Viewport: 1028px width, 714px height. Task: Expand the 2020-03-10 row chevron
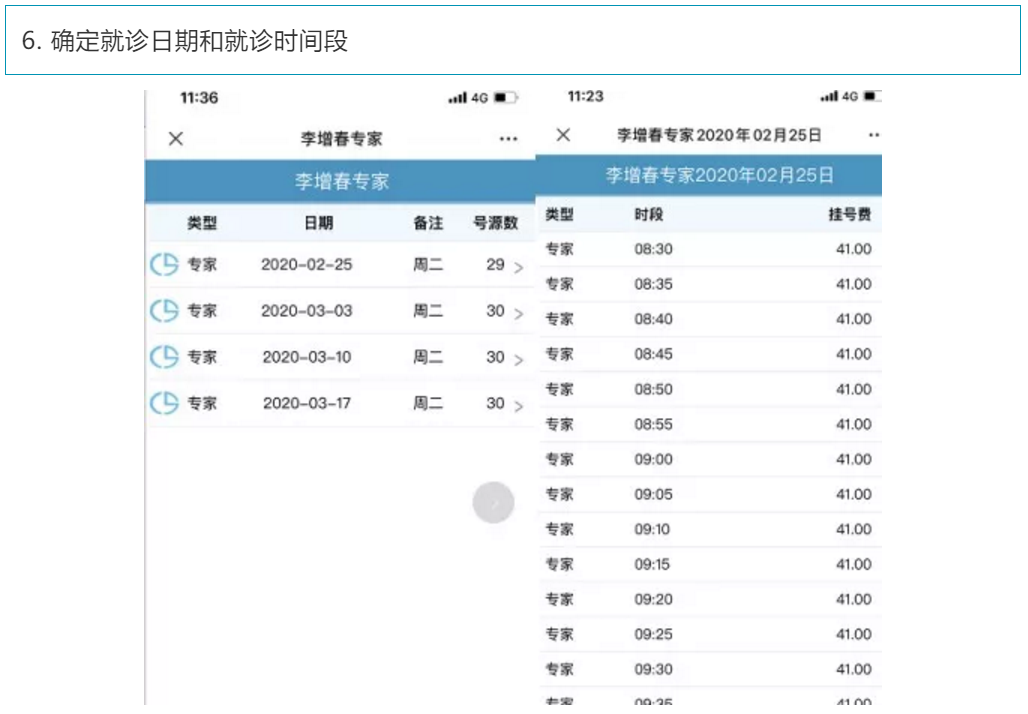click(519, 360)
